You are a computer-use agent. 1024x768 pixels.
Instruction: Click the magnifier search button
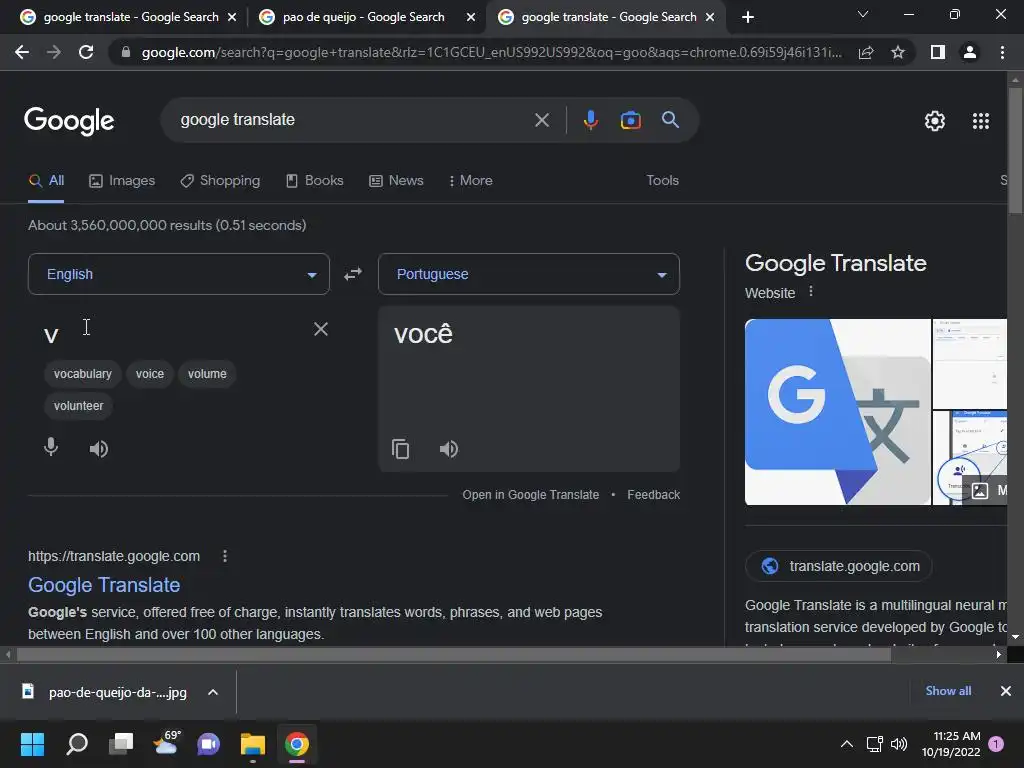click(670, 120)
